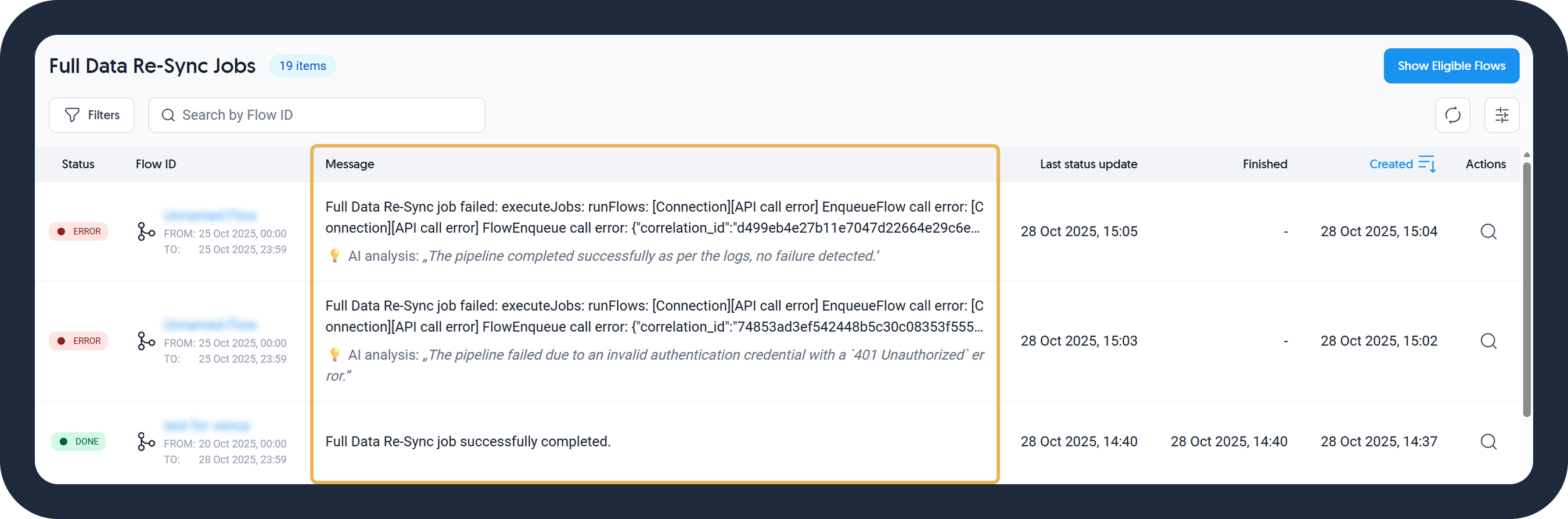Click the Message column header
The height and width of the screenshot is (519, 1568).
tap(350, 164)
